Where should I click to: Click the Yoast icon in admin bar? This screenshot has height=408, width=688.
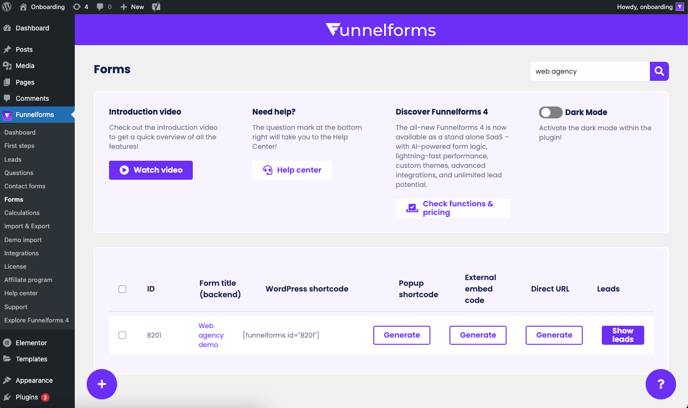click(x=156, y=7)
